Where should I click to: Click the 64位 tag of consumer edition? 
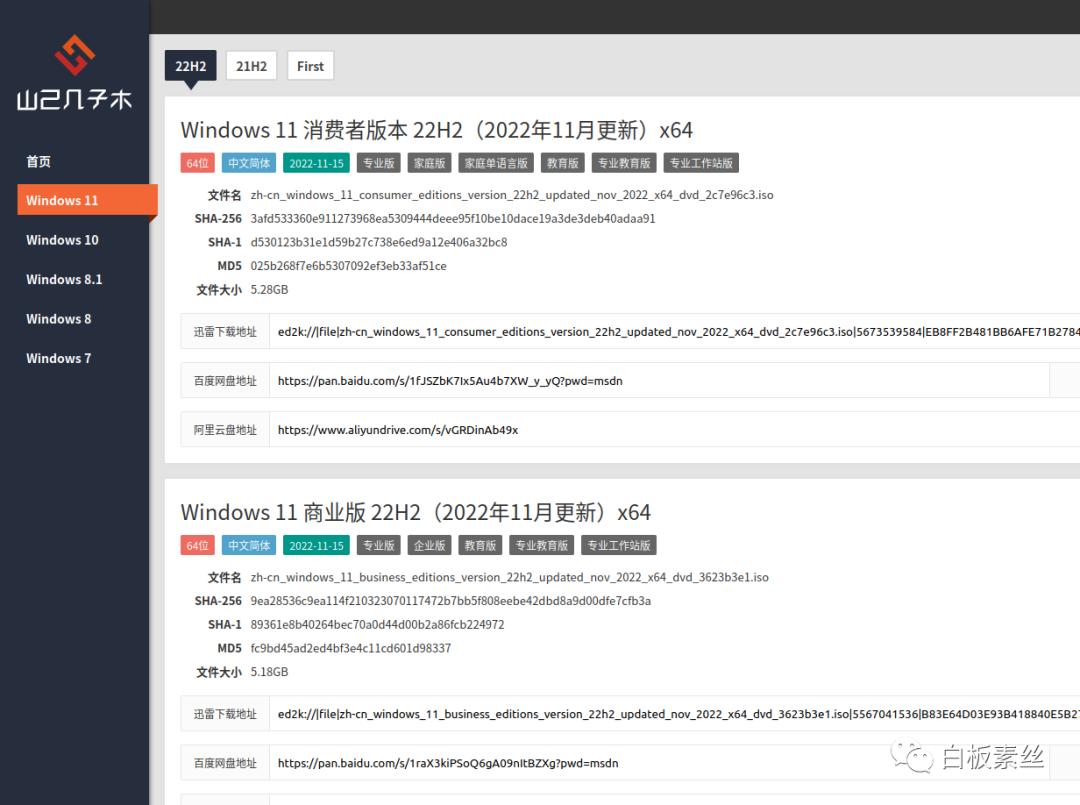198,163
